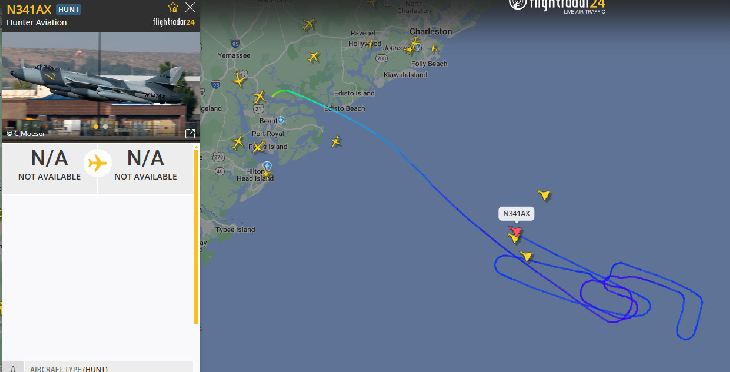
Task: Click the Hunter Aviation operator name
Action: 37,22
